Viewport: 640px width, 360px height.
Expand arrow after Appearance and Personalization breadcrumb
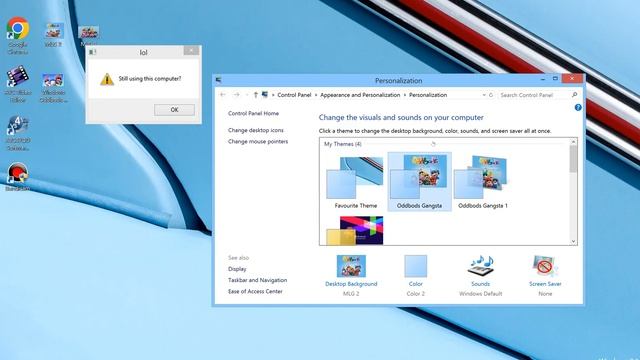click(405, 95)
